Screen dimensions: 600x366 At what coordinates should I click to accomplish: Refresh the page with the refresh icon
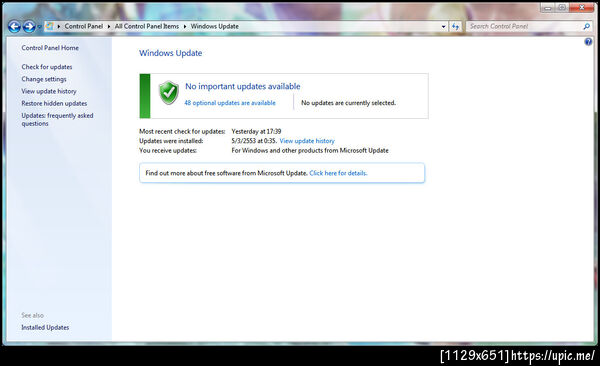455,26
